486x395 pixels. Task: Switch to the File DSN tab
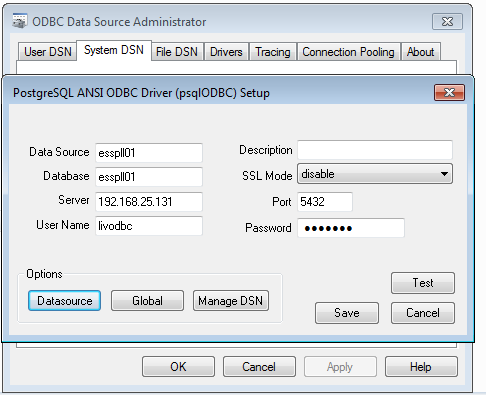point(177,52)
